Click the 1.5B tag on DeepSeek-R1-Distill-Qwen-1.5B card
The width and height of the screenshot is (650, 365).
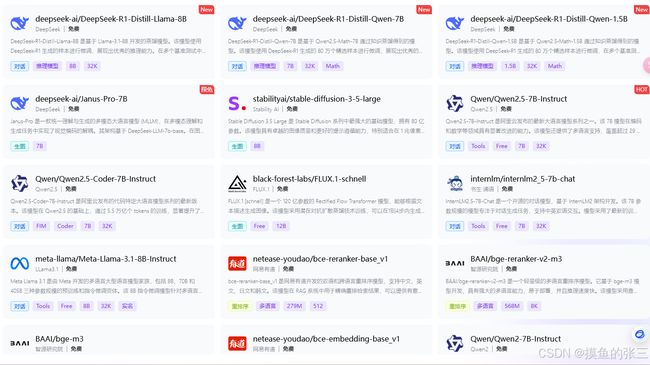(510, 66)
